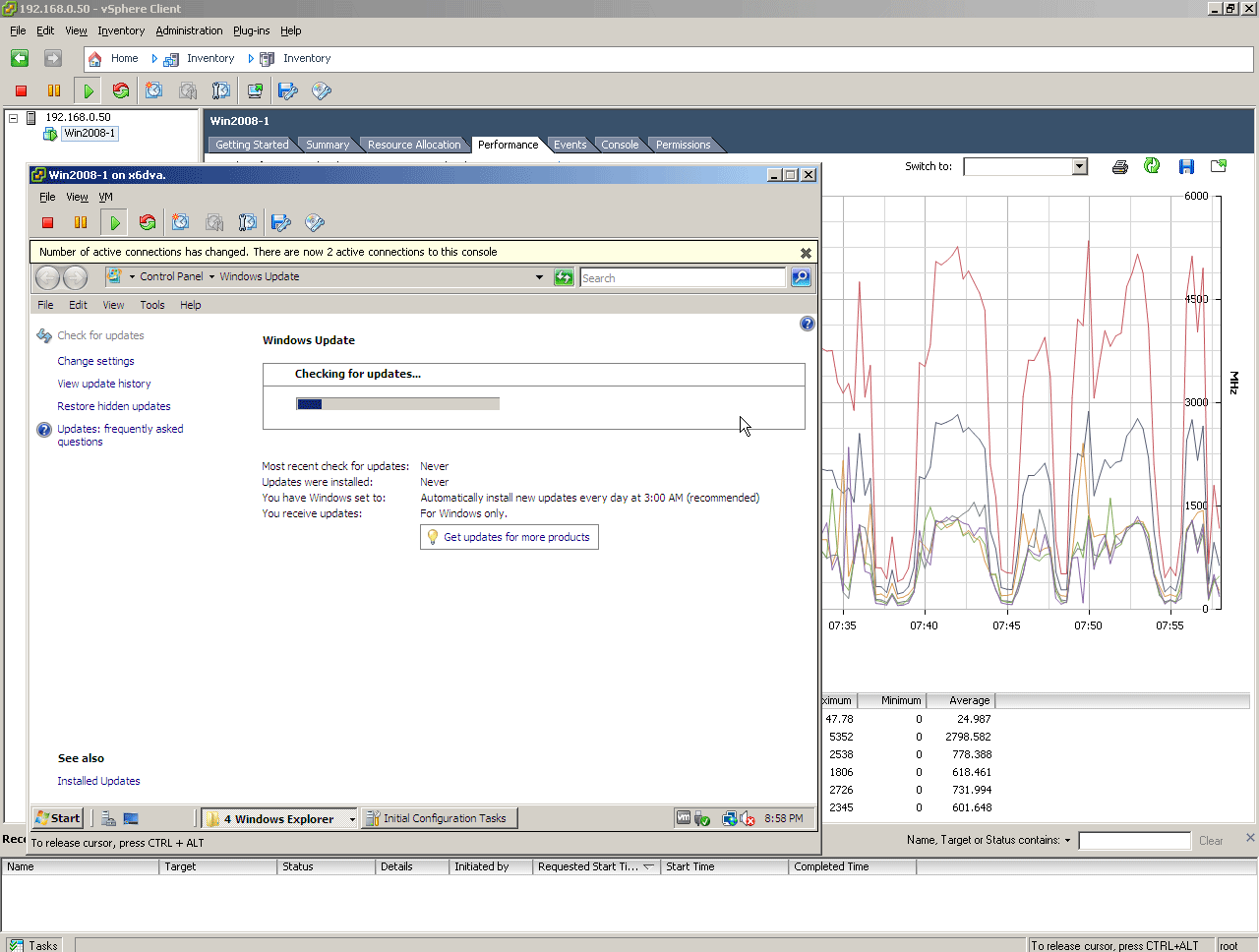Switch to the Permissions tab
The image size is (1259, 952).
(683, 145)
